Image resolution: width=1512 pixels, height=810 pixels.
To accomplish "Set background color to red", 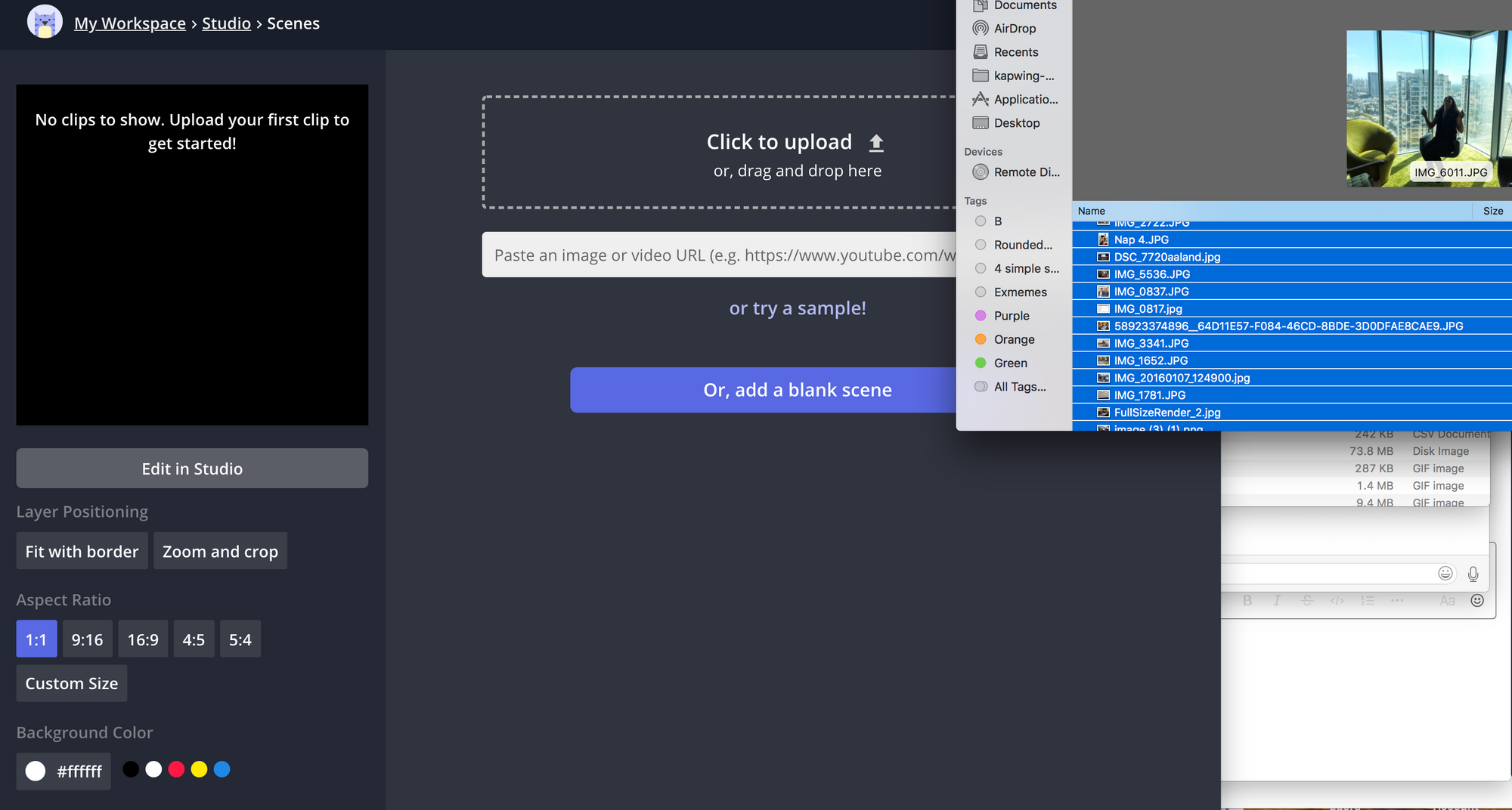I will (176, 769).
